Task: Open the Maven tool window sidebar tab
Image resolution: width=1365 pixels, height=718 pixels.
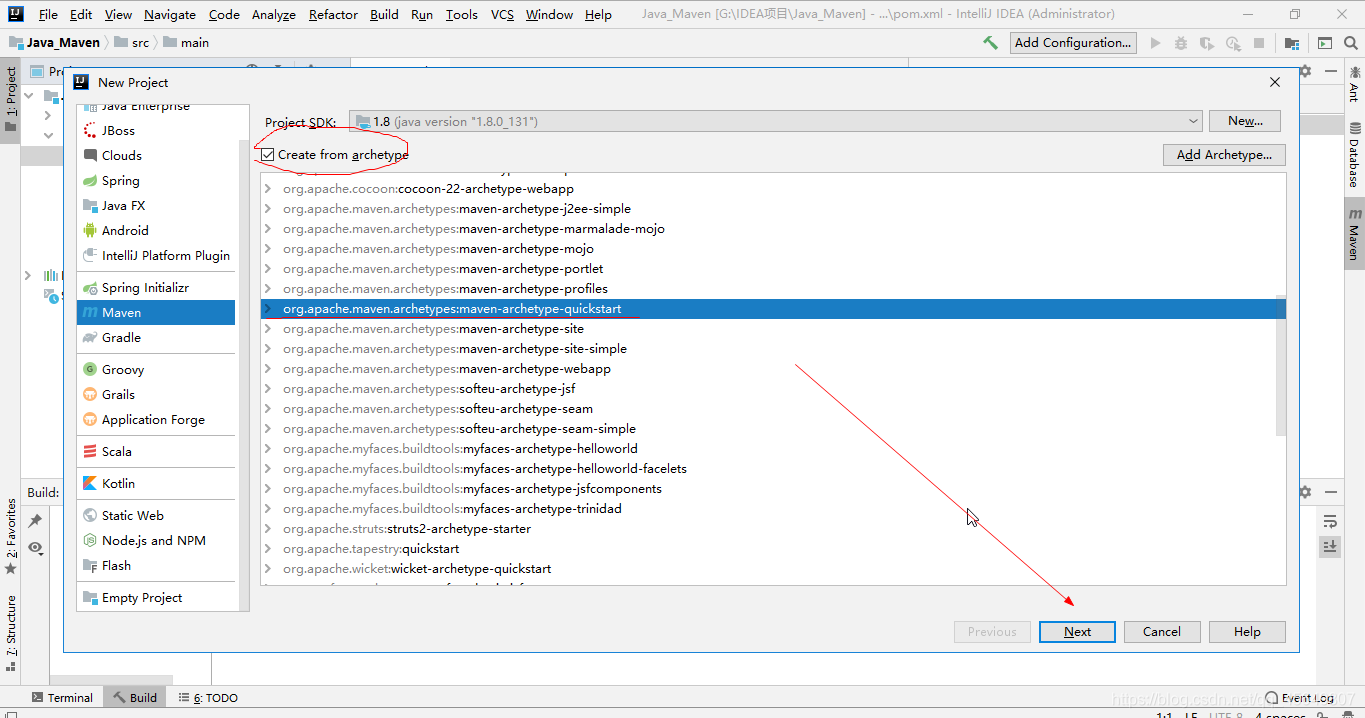Action: (1354, 234)
